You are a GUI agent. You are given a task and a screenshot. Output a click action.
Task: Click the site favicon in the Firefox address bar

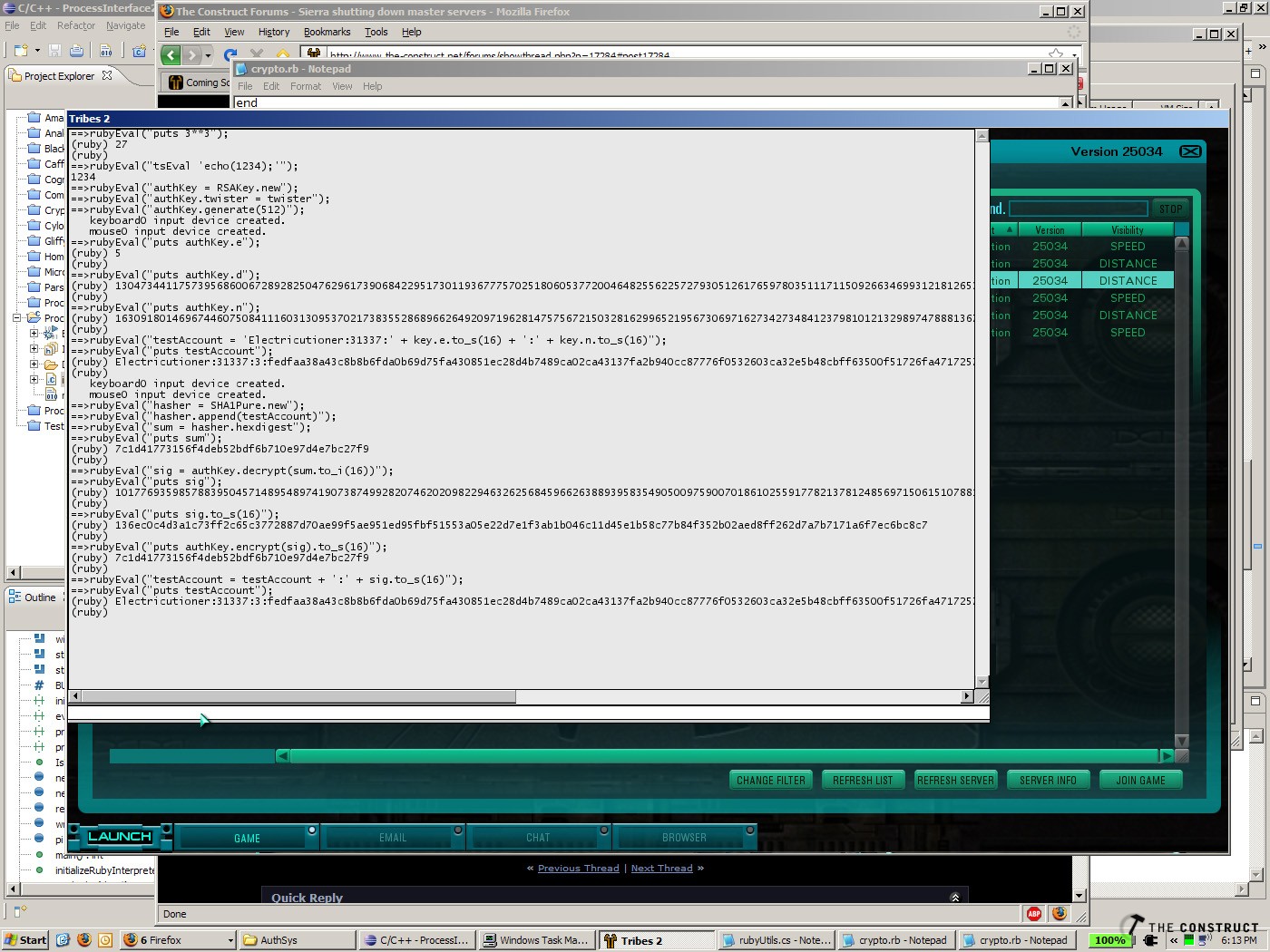coord(313,54)
